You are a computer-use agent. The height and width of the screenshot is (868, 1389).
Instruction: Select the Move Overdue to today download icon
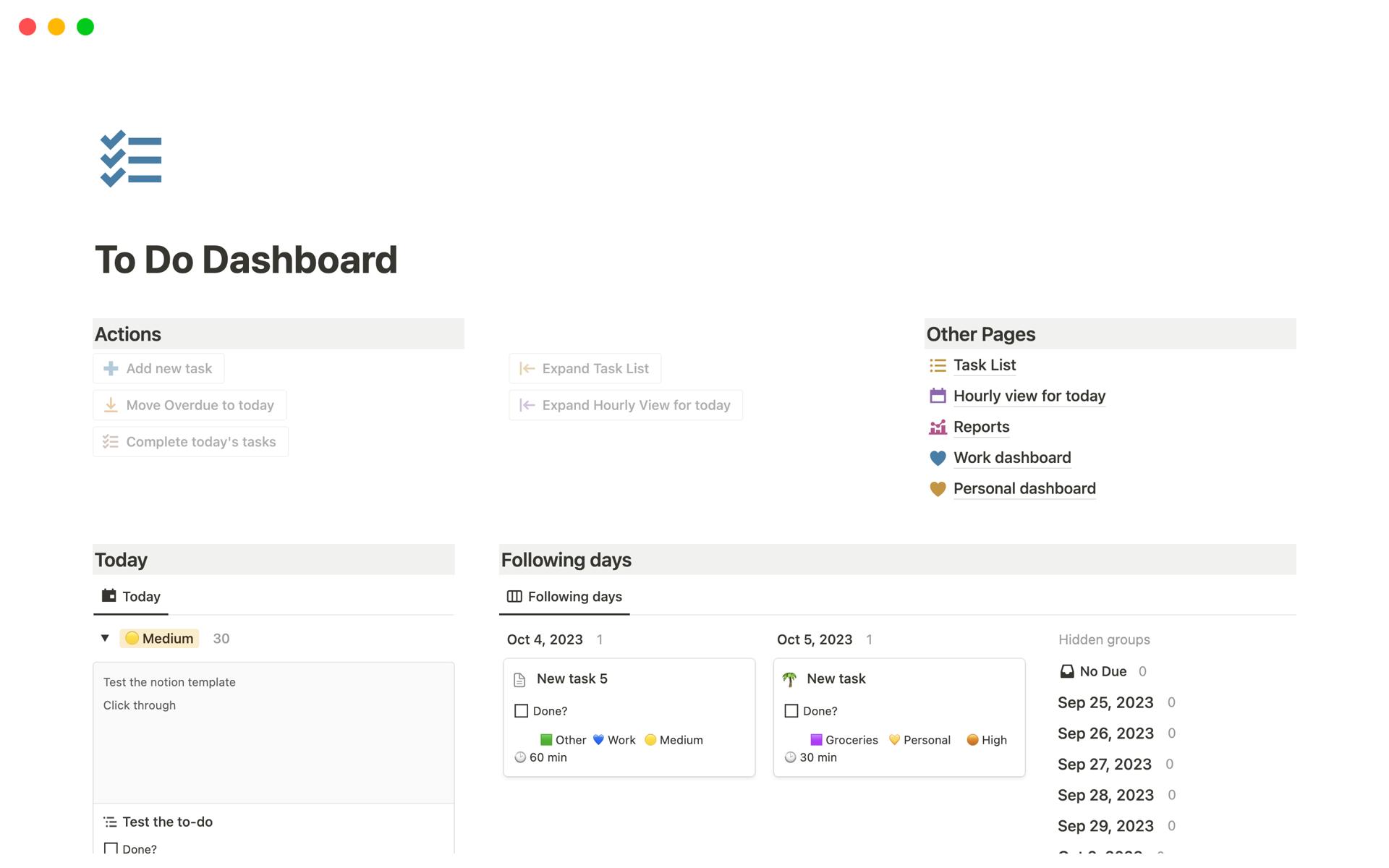click(111, 405)
